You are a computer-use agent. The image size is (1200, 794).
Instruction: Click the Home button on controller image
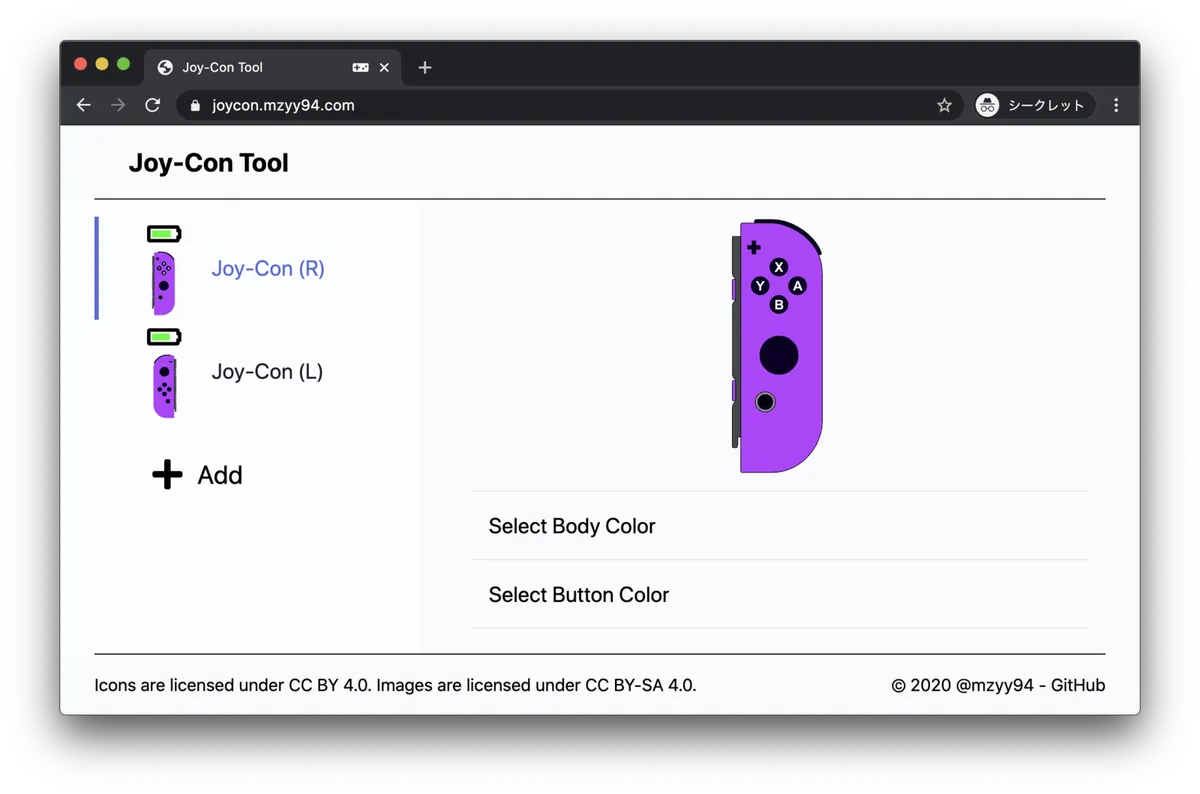click(x=765, y=402)
